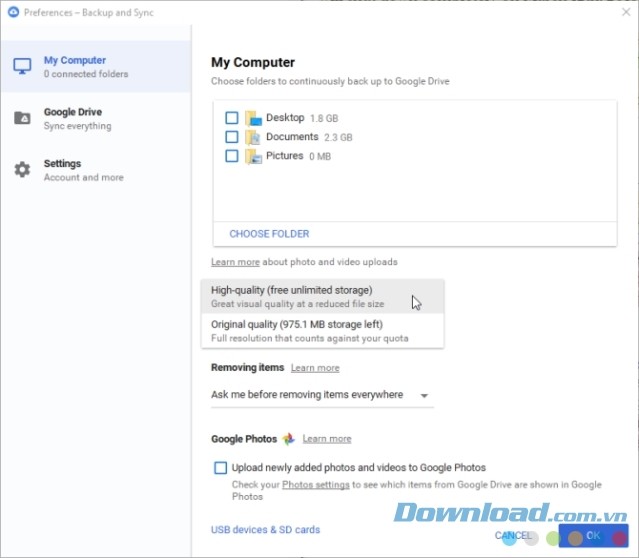
Task: Switch to Google Drive section
Action: coord(96,118)
